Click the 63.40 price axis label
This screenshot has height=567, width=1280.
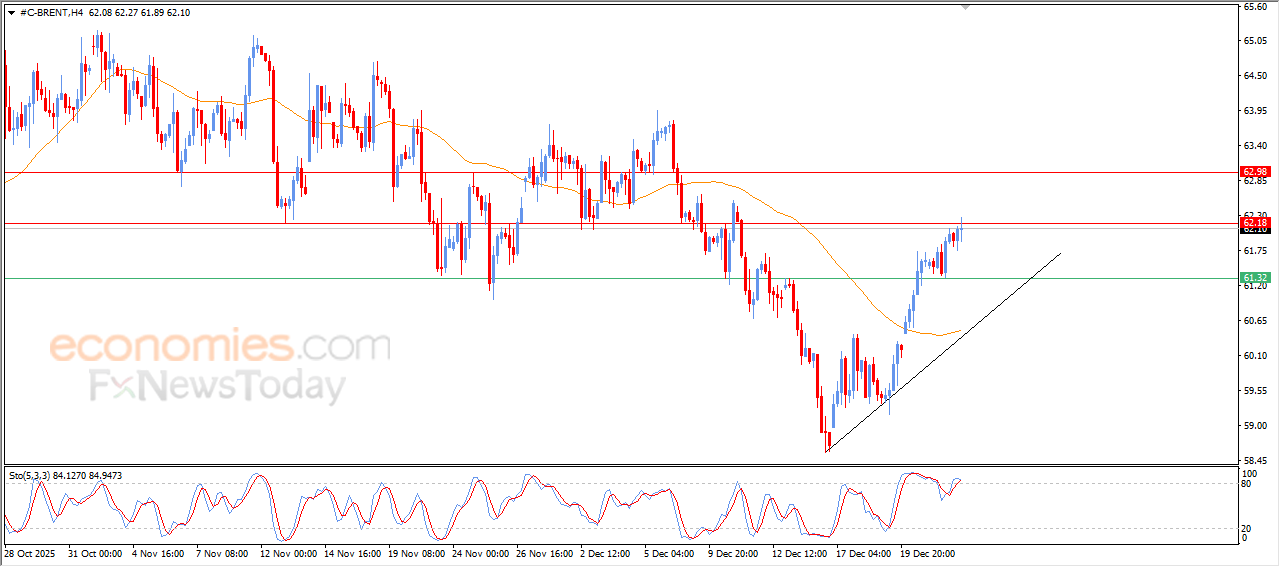(x=1255, y=146)
